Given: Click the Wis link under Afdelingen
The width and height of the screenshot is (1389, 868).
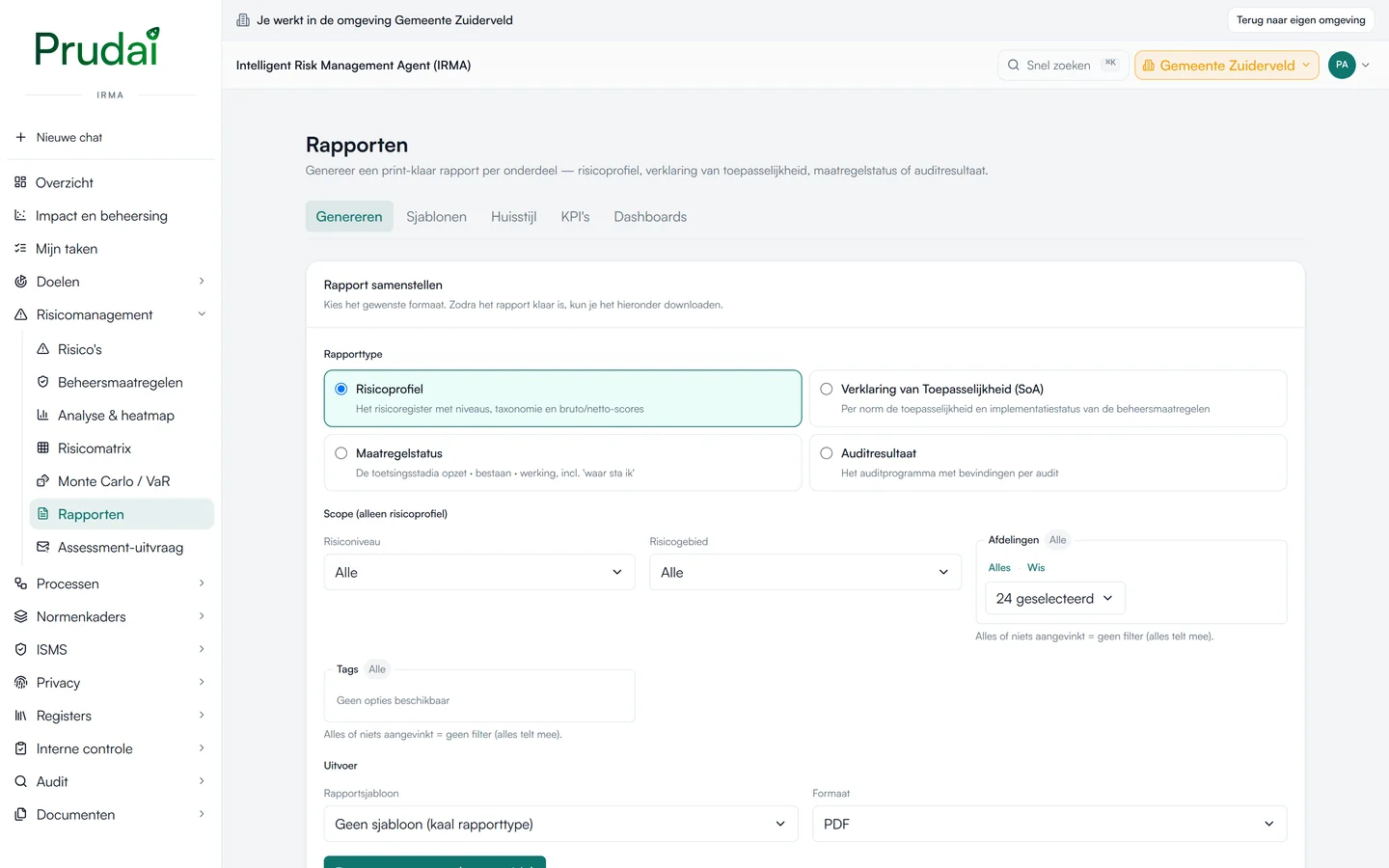Looking at the screenshot, I should click(x=1036, y=568).
